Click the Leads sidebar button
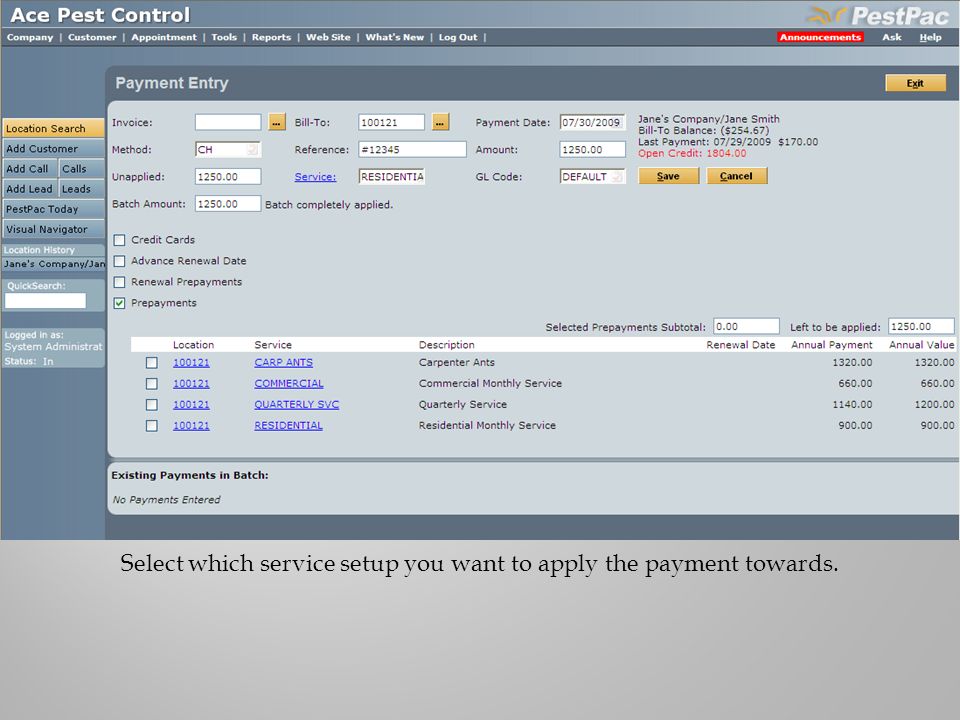The image size is (960, 720). click(x=81, y=189)
